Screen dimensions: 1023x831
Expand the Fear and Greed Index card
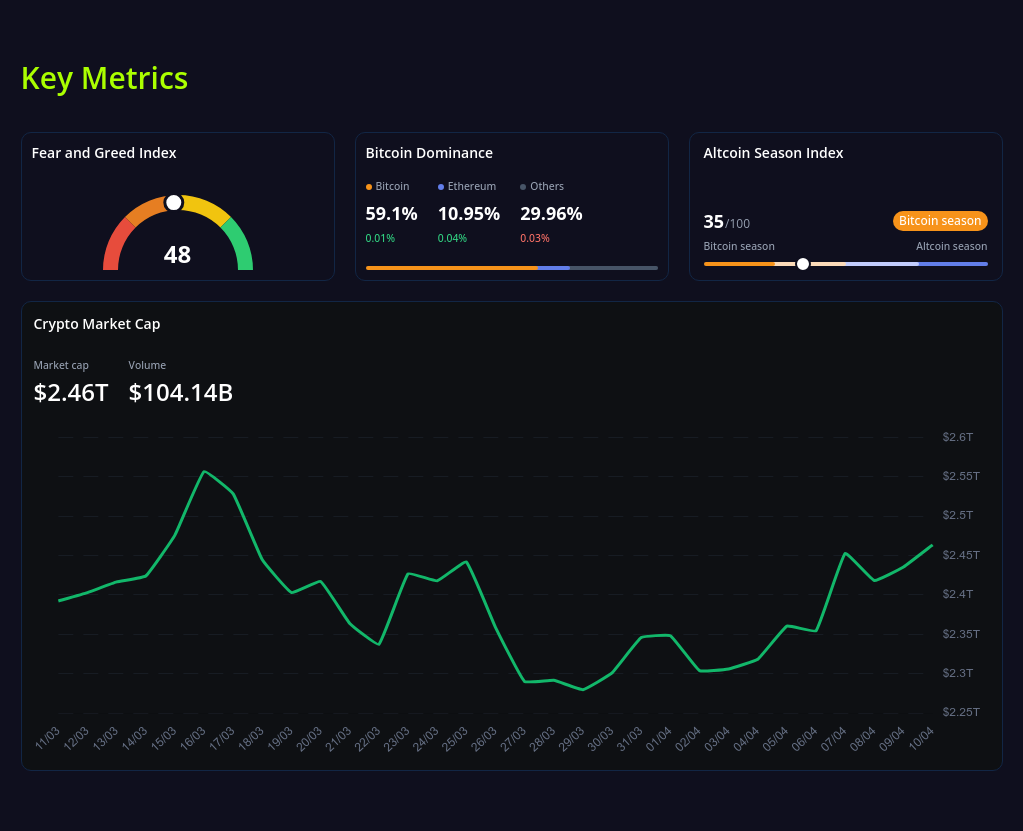click(x=105, y=152)
